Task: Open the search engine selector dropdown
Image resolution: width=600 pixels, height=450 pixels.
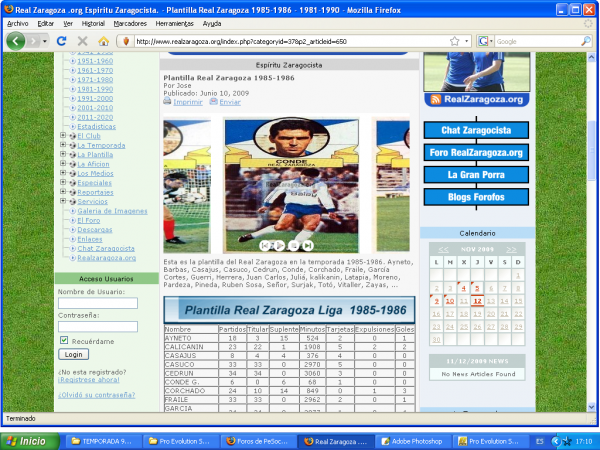Action: point(486,41)
